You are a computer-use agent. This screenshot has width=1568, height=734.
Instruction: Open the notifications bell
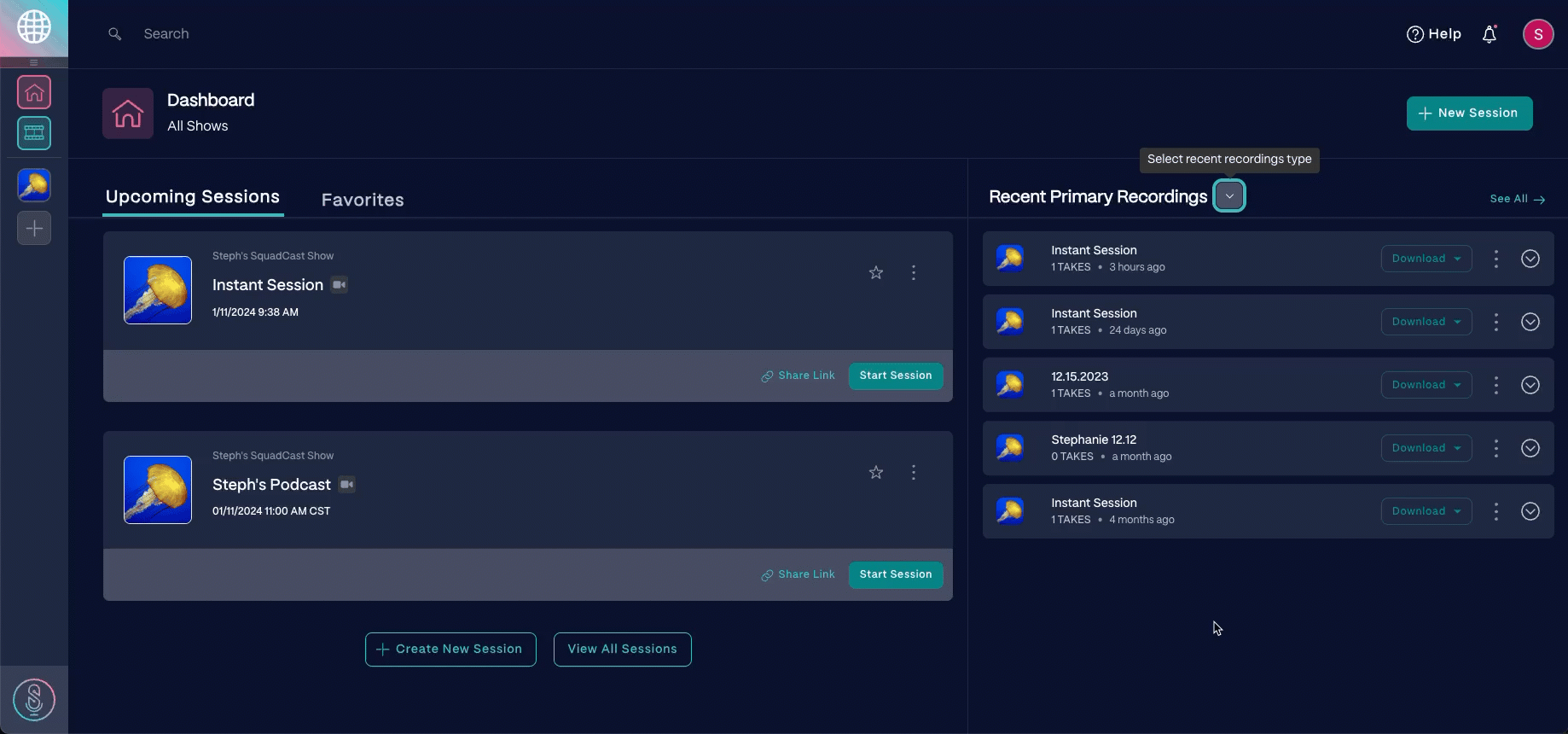click(1489, 34)
